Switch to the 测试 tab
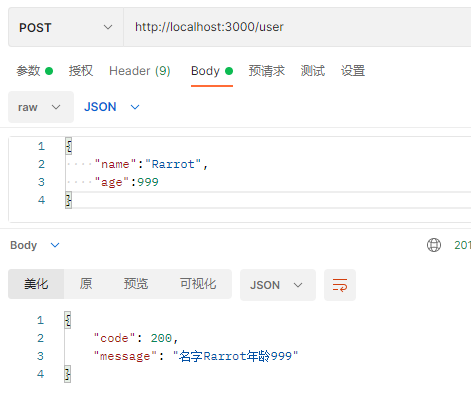471x405 pixels. (313, 71)
